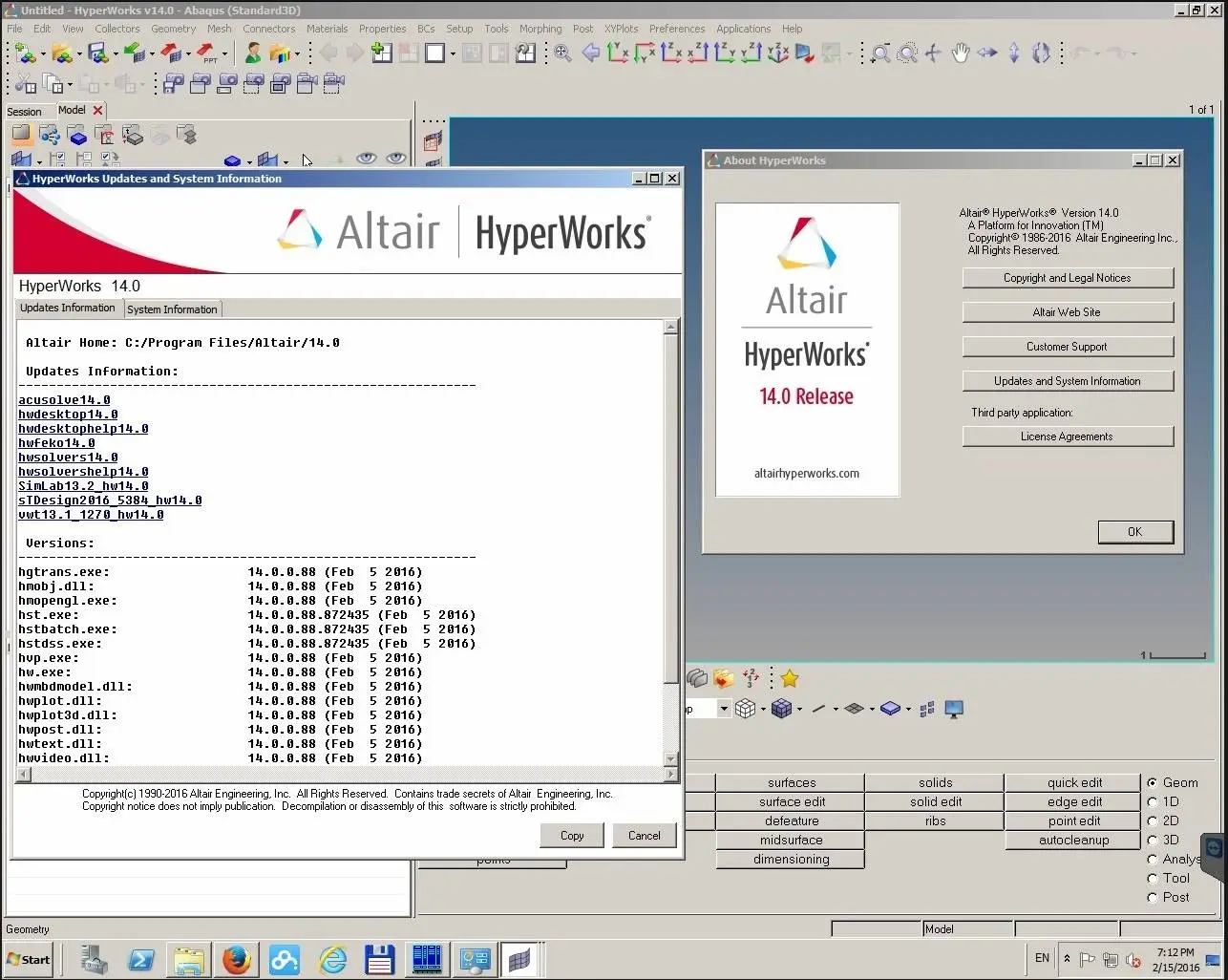Select the Isometric View triad icon
Screen dimensions: 1228x980
tap(778, 53)
